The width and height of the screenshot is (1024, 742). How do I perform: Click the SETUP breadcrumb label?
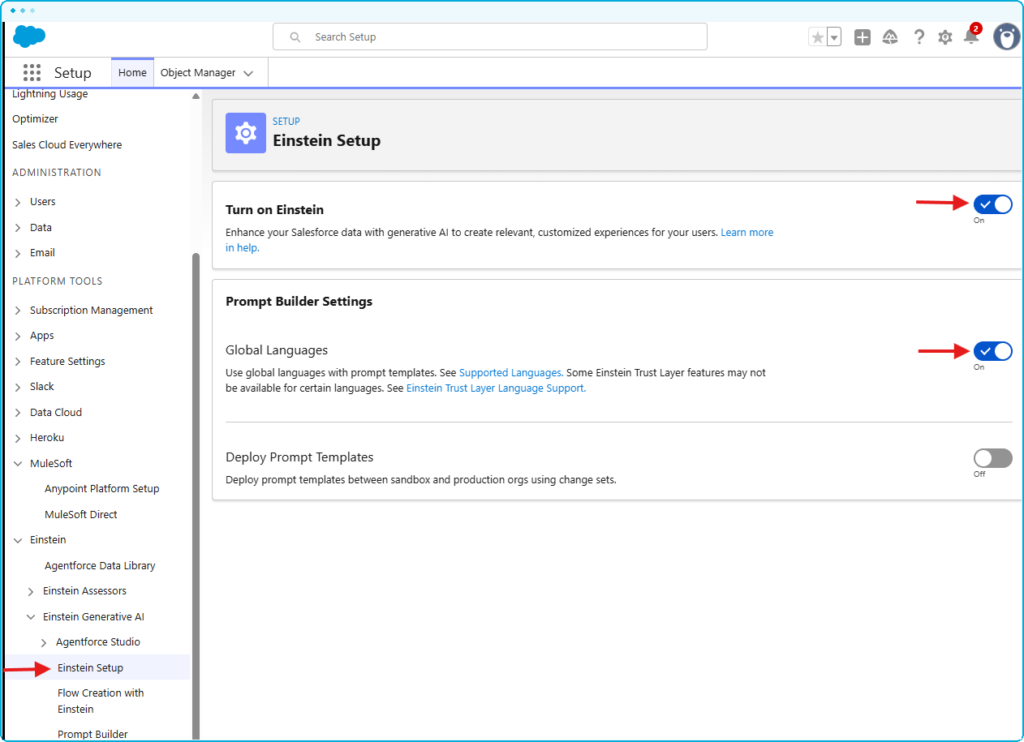(286, 121)
